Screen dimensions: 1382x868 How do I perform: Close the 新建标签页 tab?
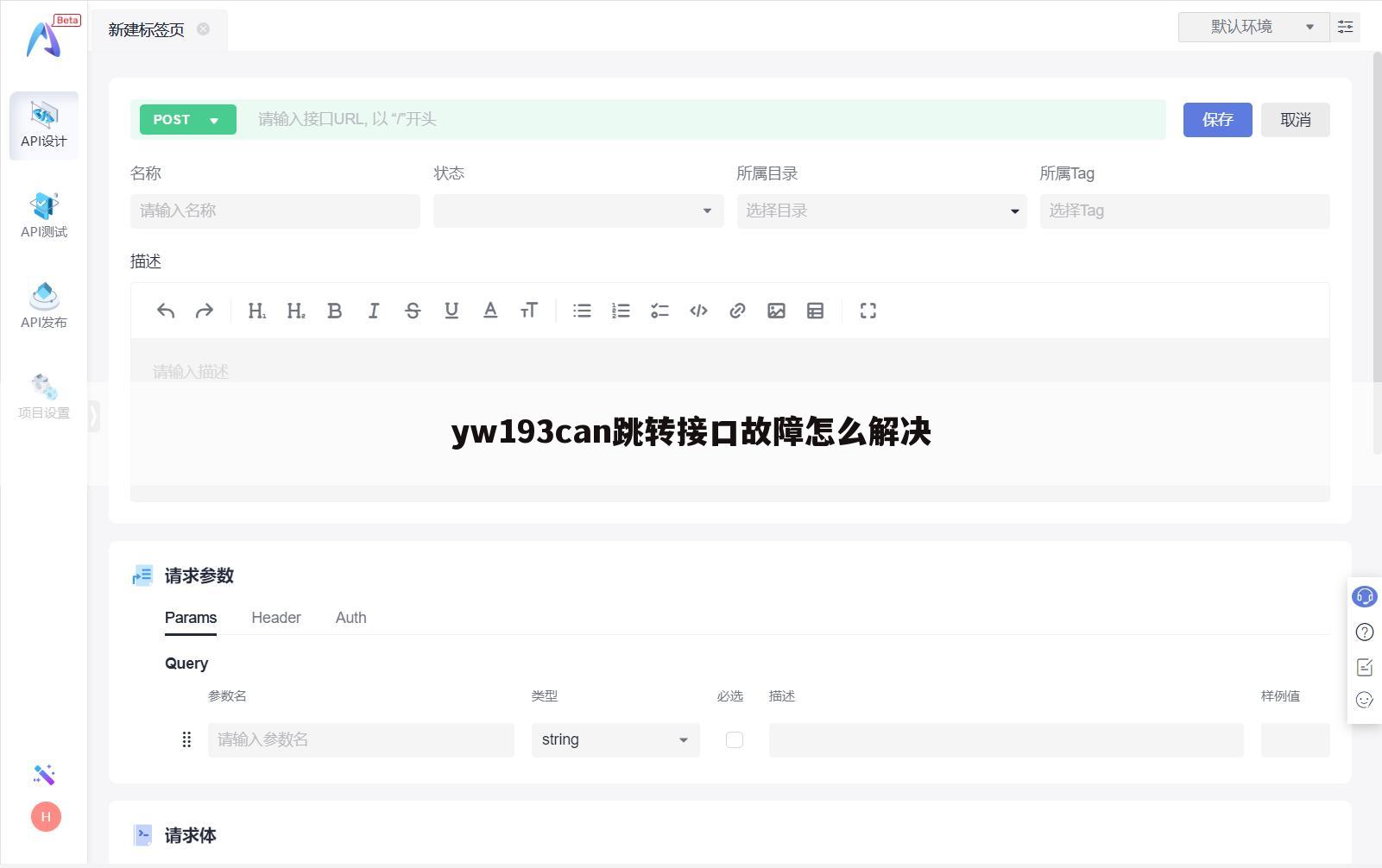[204, 28]
